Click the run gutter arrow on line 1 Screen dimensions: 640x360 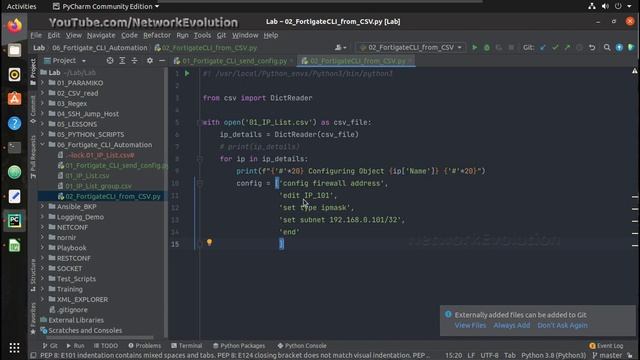[187, 73]
